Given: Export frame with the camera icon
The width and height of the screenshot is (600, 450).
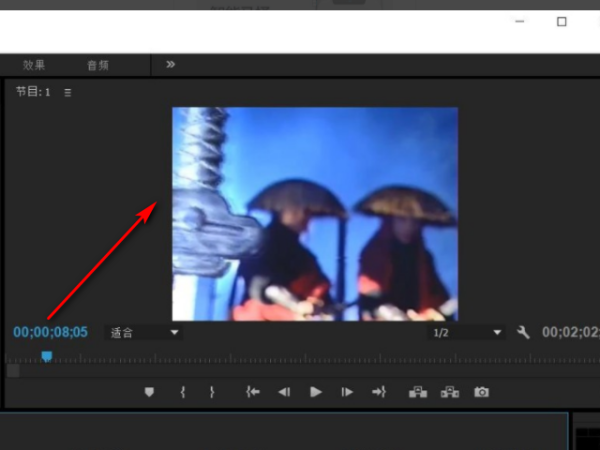Looking at the screenshot, I should 482,392.
